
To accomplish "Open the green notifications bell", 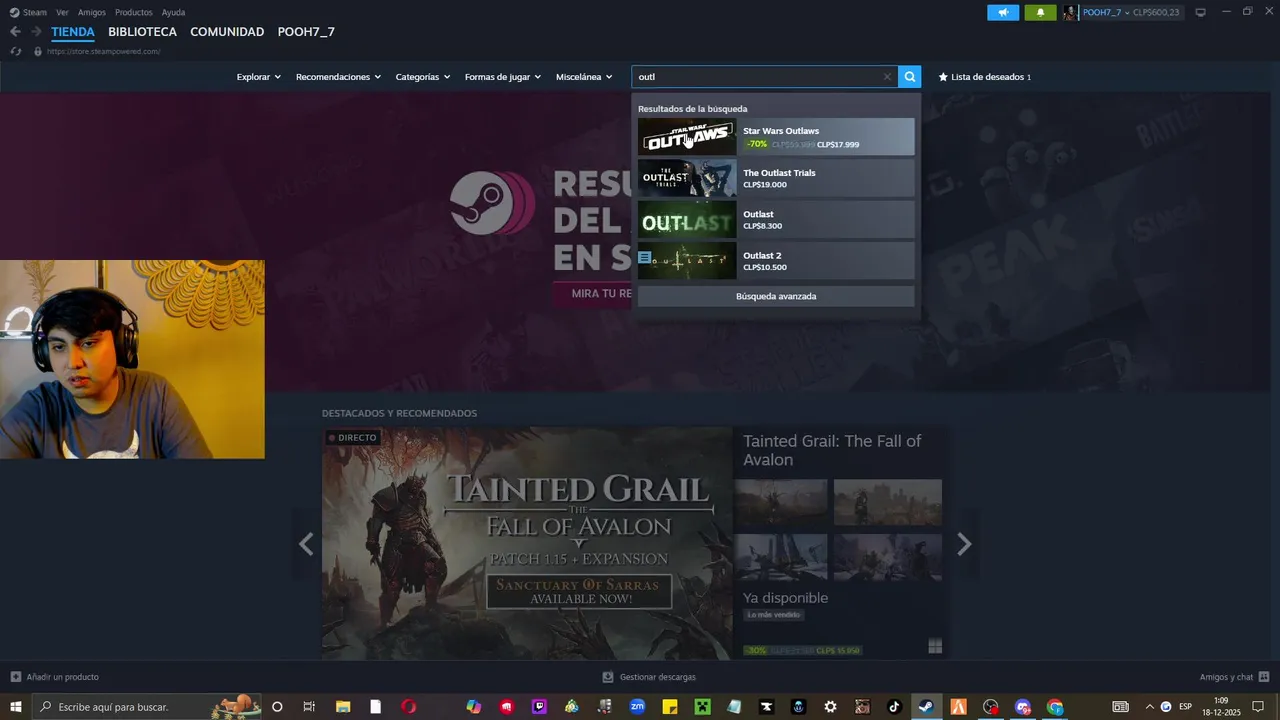I will point(1040,12).
